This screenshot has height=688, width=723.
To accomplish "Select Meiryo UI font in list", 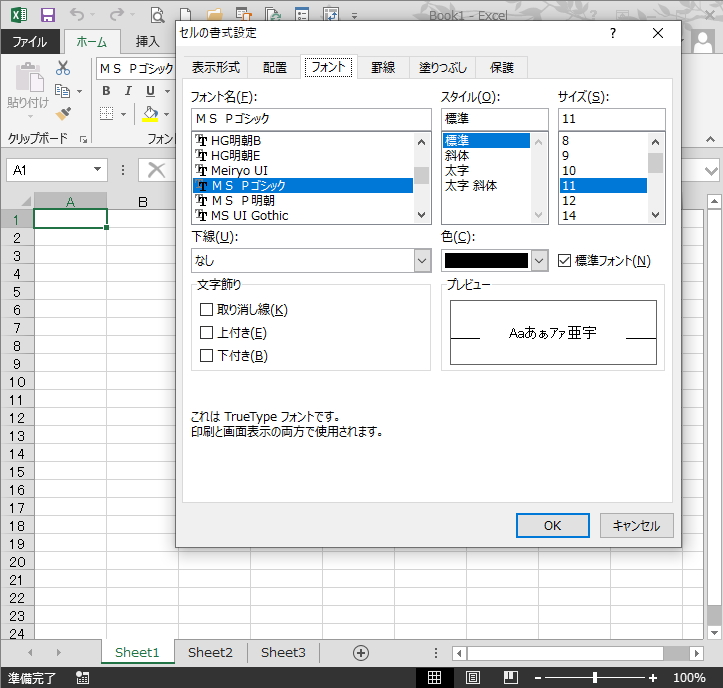I will [302, 171].
